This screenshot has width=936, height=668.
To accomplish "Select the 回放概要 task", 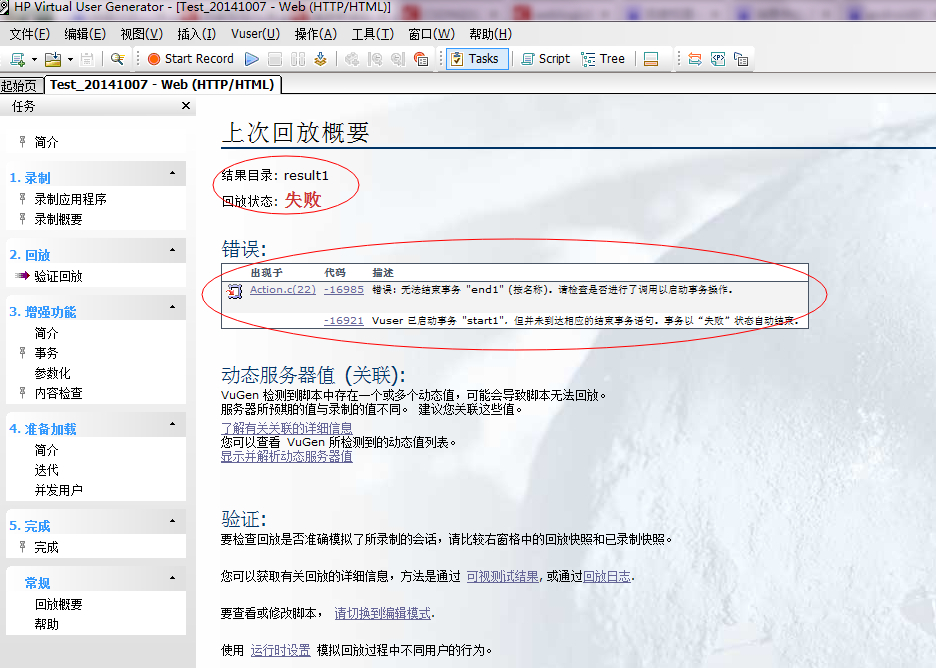I will [x=58, y=604].
